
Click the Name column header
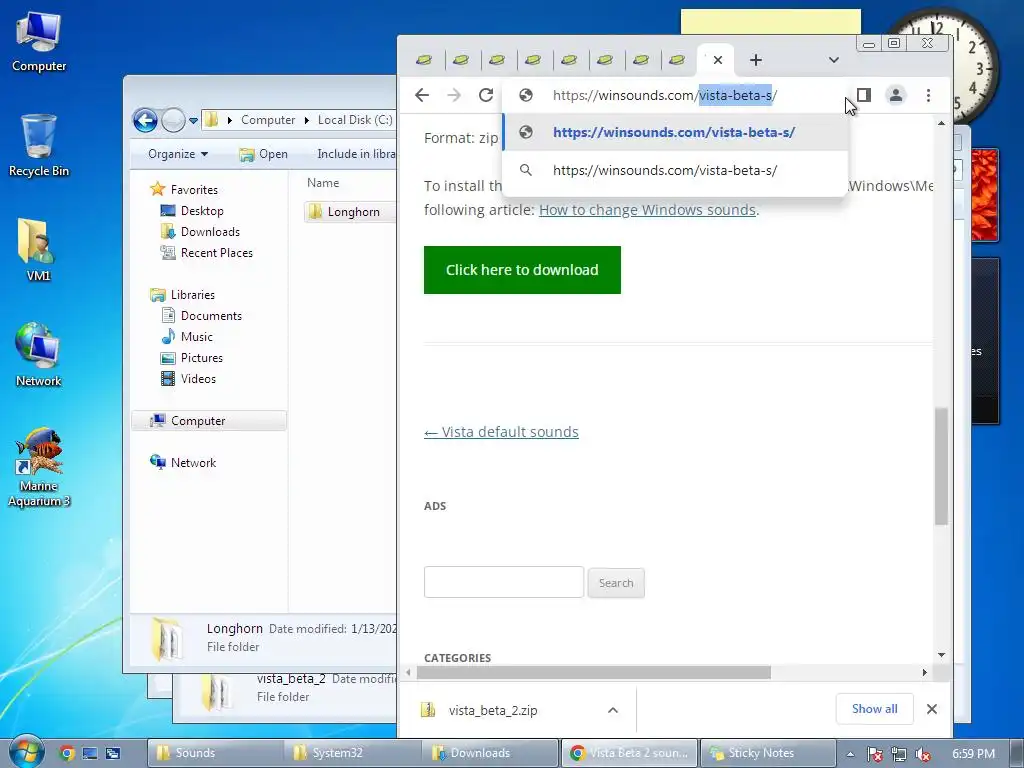tap(323, 184)
